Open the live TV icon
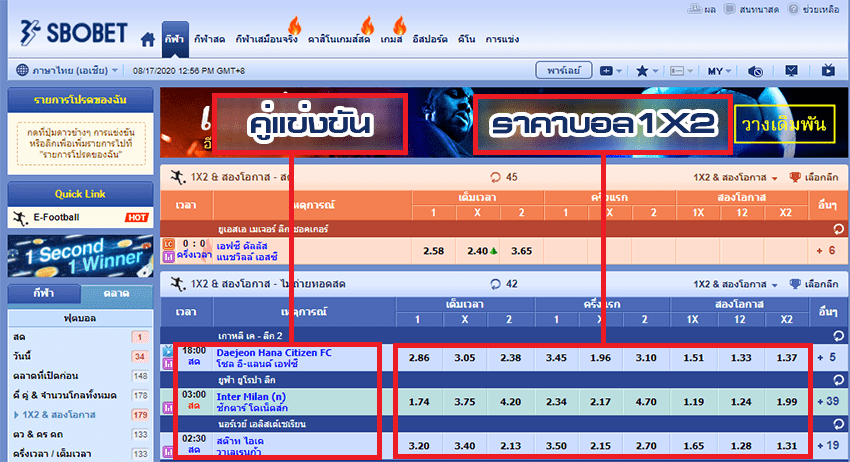 tap(828, 70)
